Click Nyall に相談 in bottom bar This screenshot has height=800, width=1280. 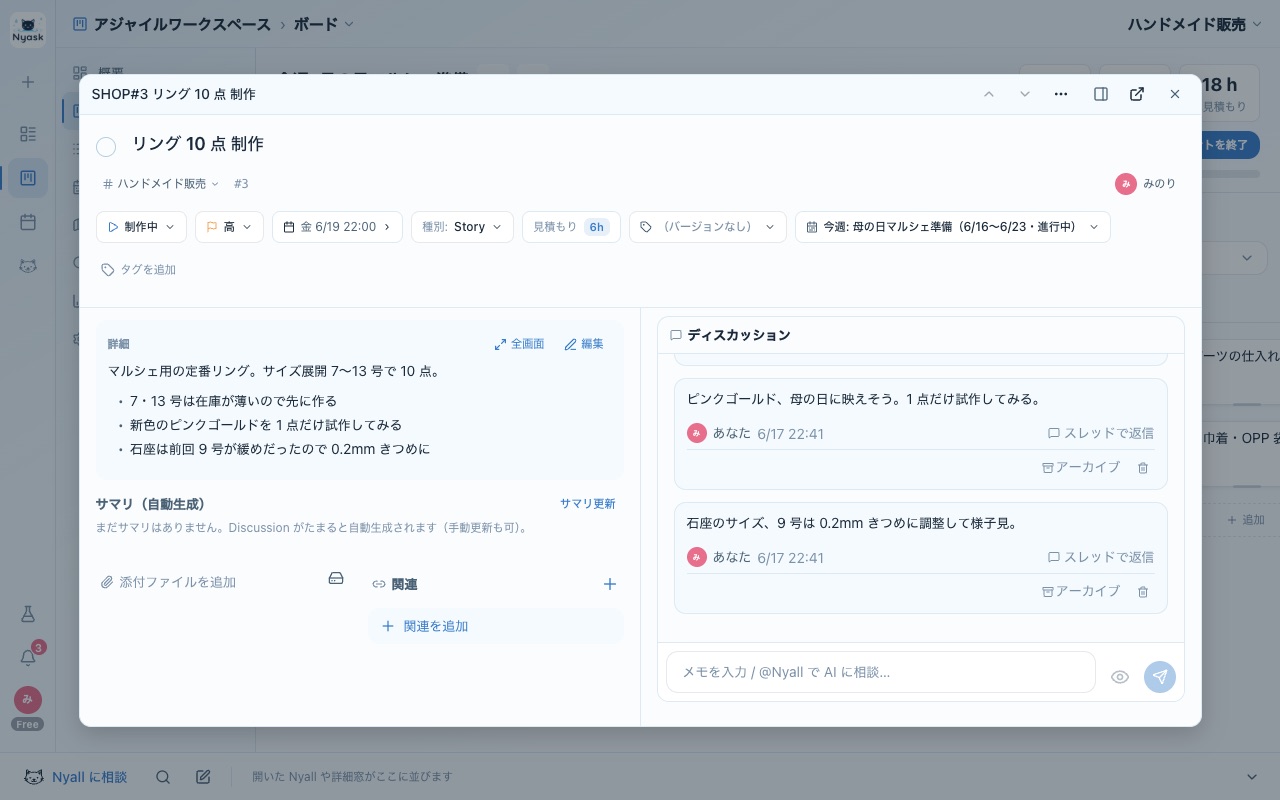(76, 777)
